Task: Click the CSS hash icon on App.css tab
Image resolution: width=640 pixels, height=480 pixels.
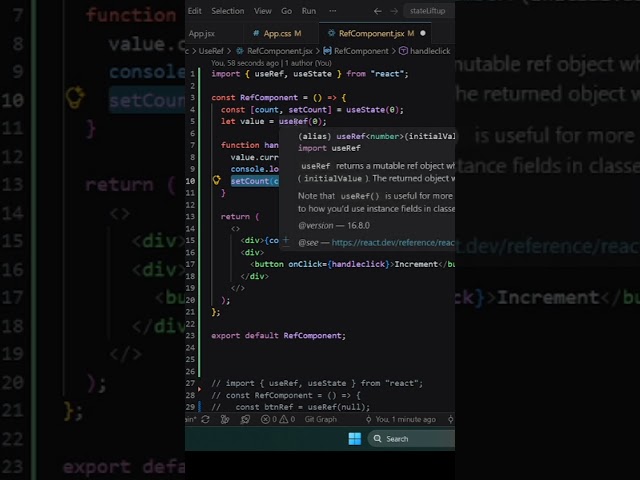Action: pyautogui.click(x=256, y=33)
